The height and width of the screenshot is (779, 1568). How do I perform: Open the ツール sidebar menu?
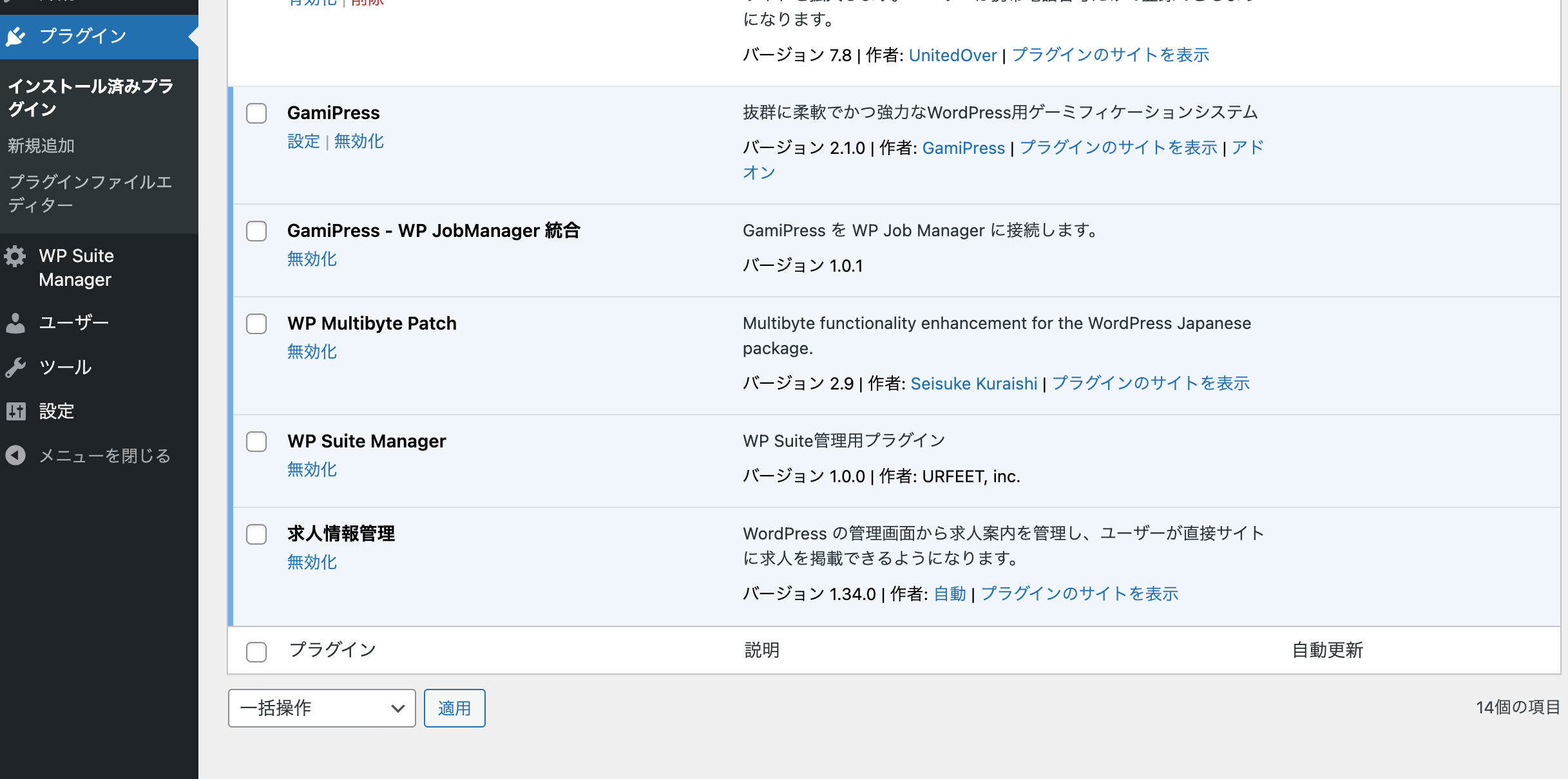(x=99, y=367)
